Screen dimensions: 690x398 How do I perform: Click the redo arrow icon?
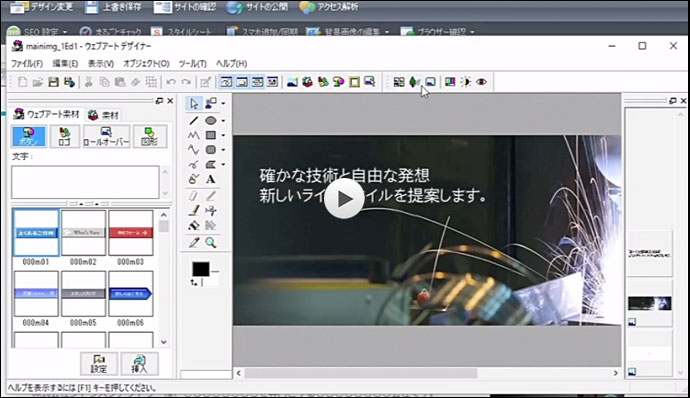187,82
